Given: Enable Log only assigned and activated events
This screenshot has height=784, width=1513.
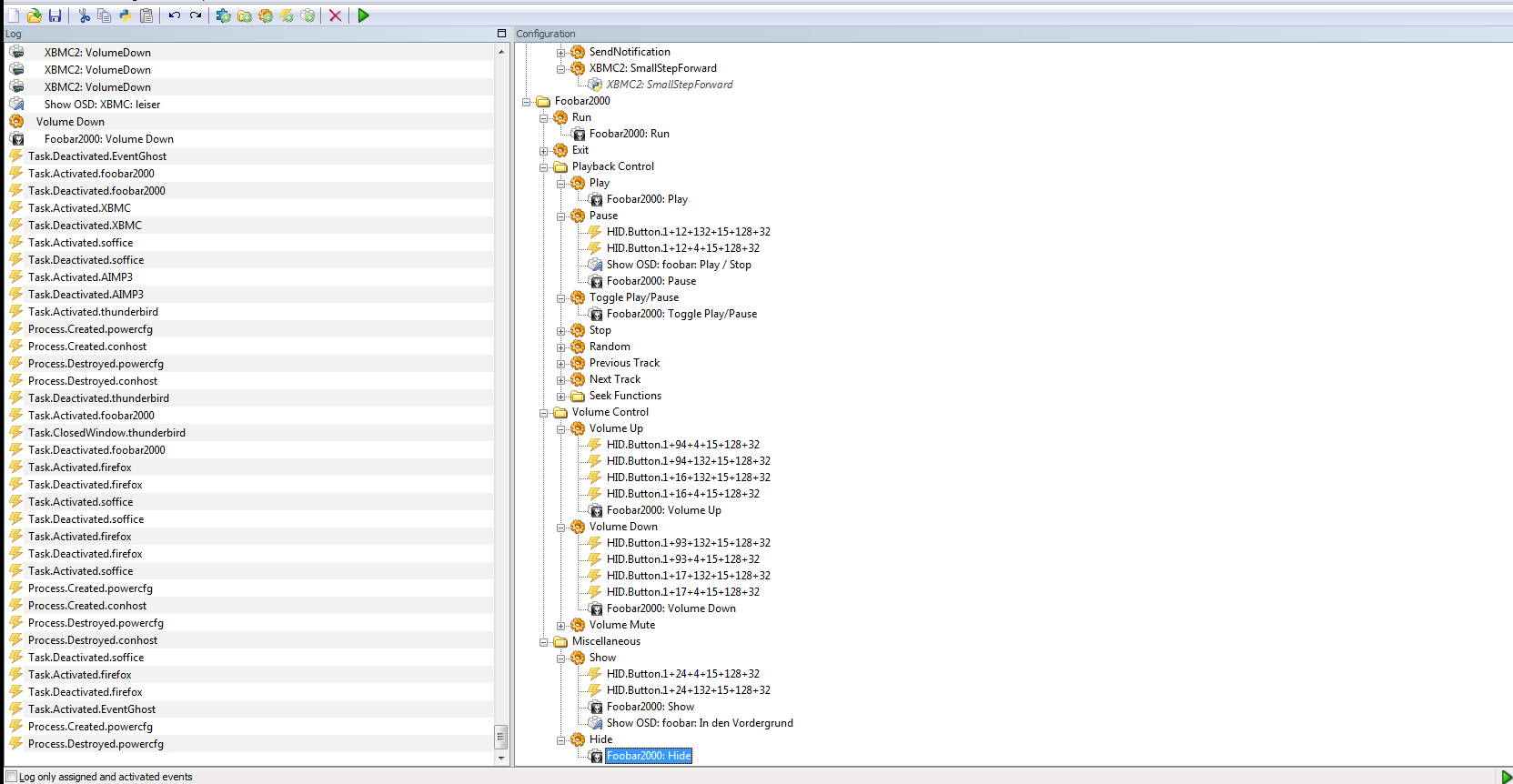Looking at the screenshot, I should (x=12, y=777).
